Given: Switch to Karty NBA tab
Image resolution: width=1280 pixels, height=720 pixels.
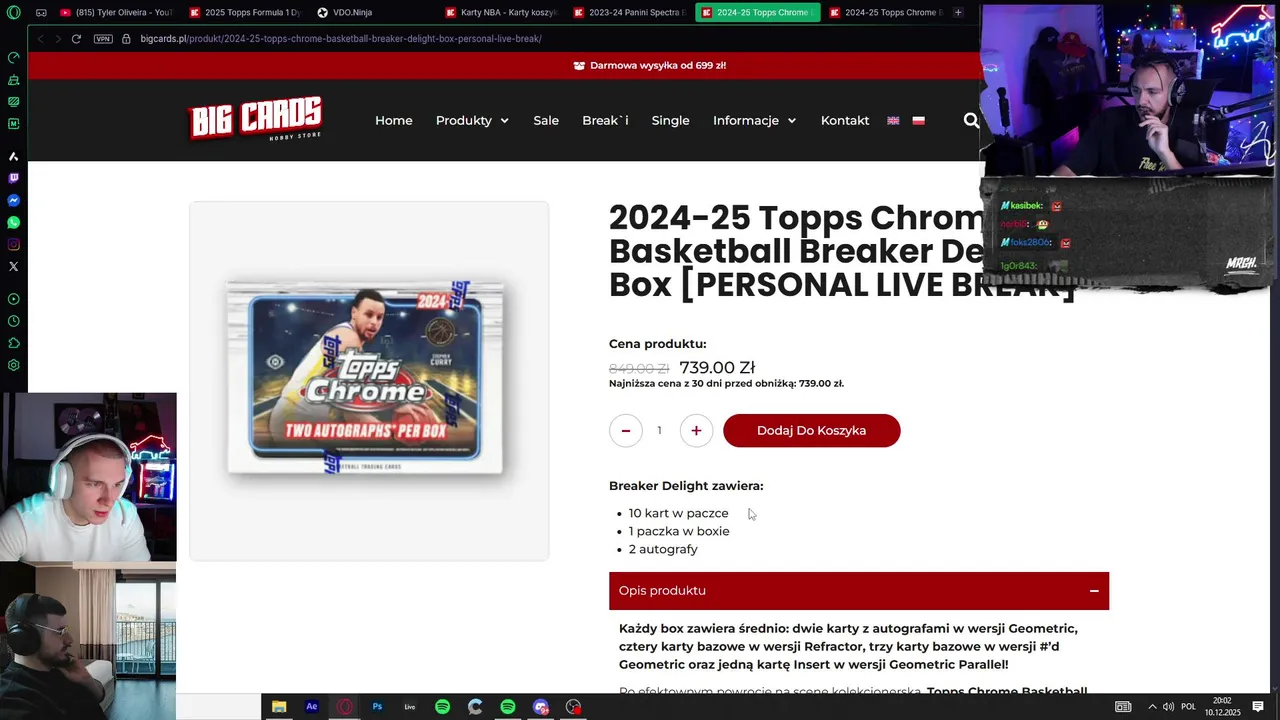Looking at the screenshot, I should (x=500, y=12).
